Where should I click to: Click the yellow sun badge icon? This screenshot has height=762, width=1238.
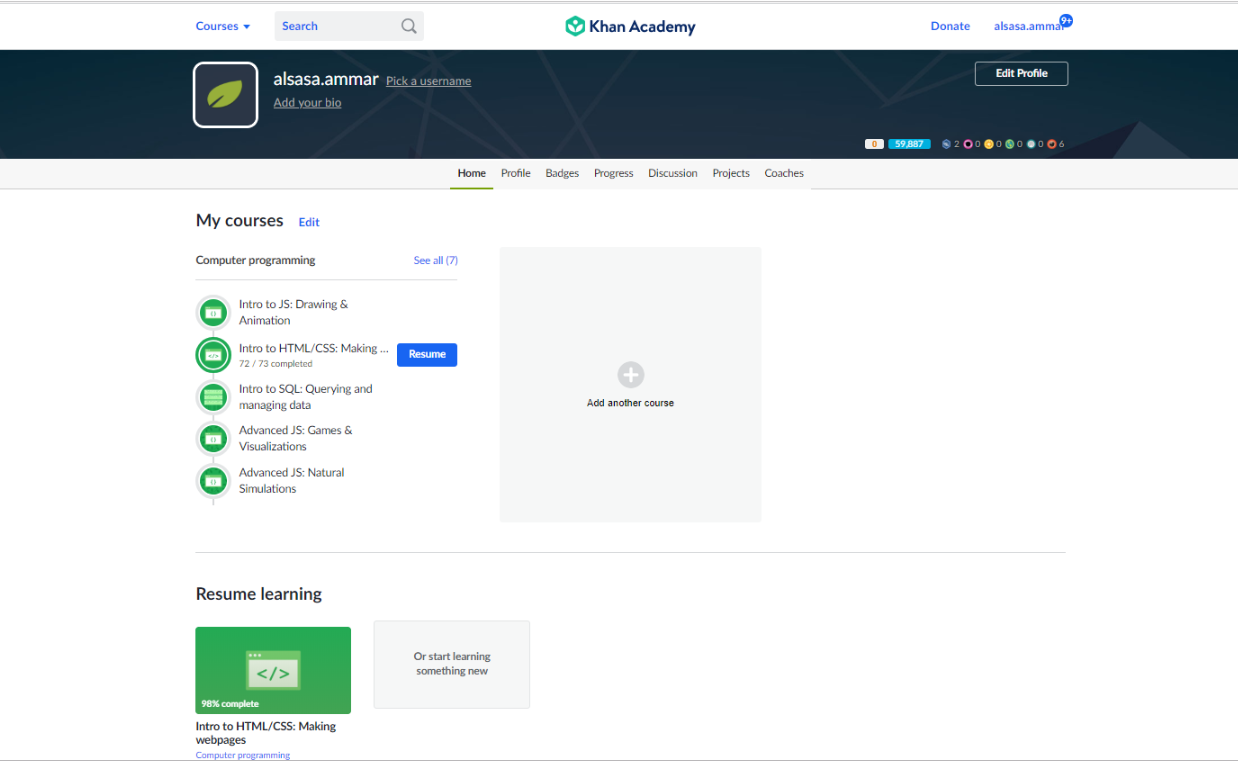coord(989,144)
